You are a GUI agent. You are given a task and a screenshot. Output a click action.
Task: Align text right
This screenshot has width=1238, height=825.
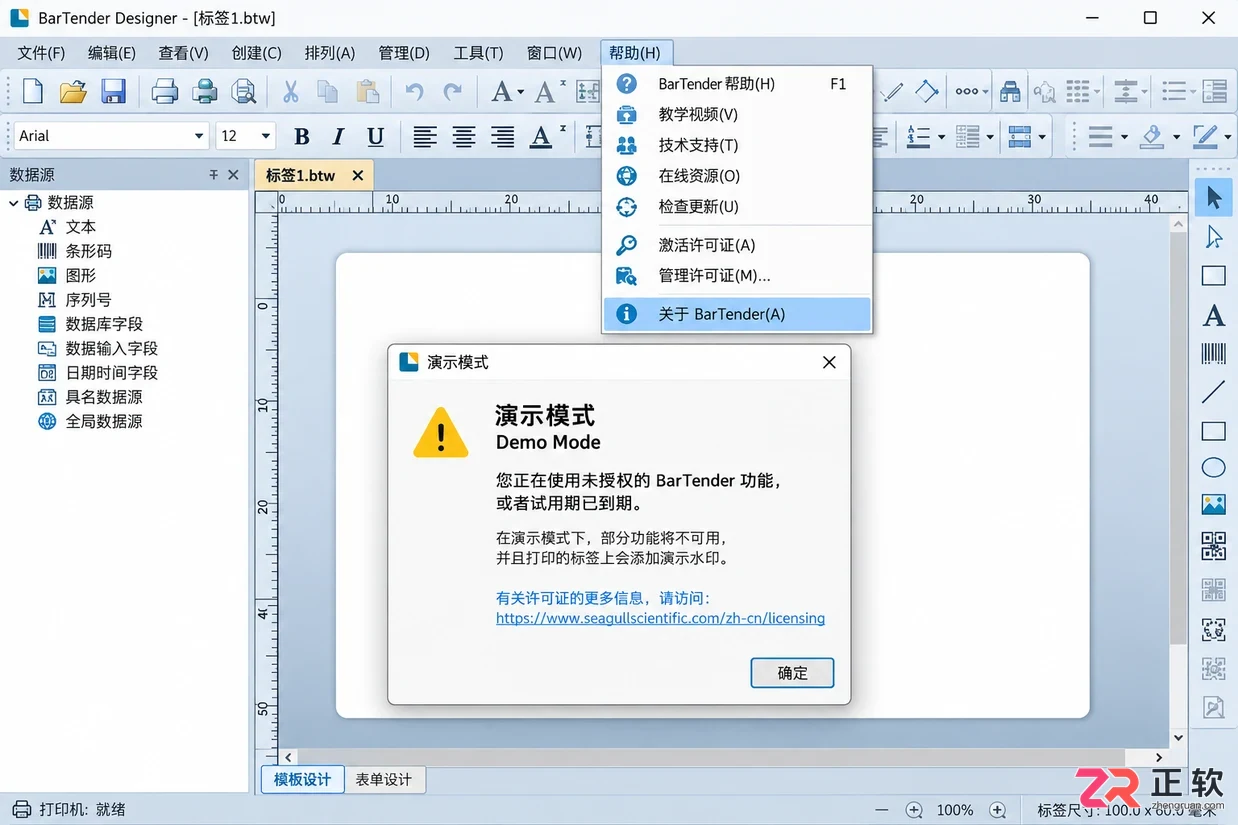(x=502, y=136)
